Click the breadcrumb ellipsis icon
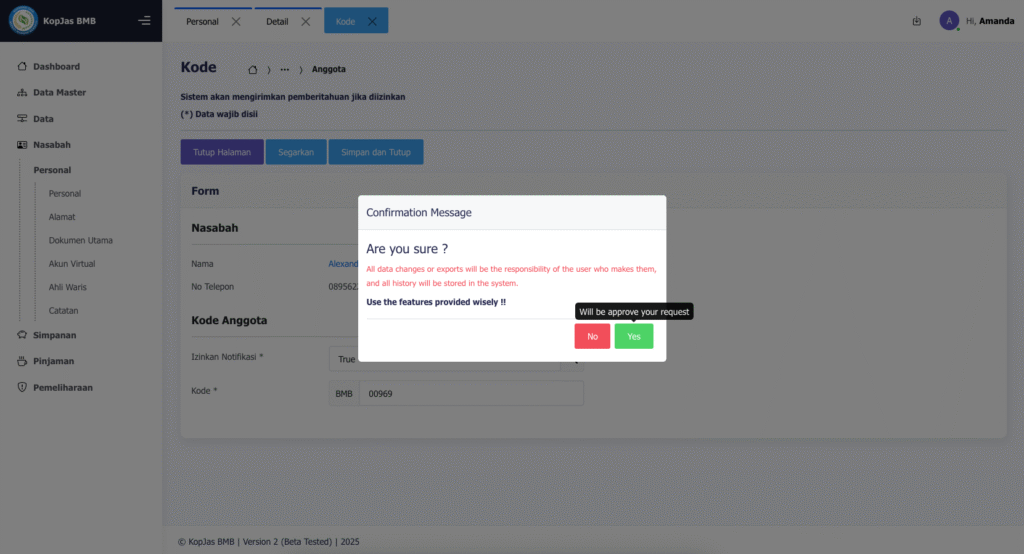 click(x=285, y=70)
